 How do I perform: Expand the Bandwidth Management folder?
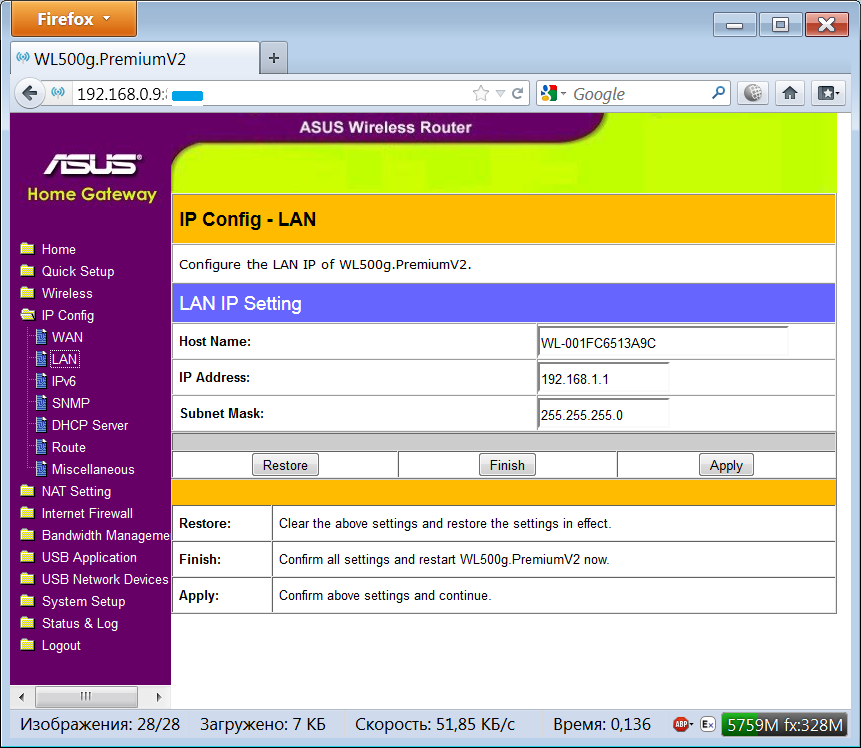click(27, 535)
